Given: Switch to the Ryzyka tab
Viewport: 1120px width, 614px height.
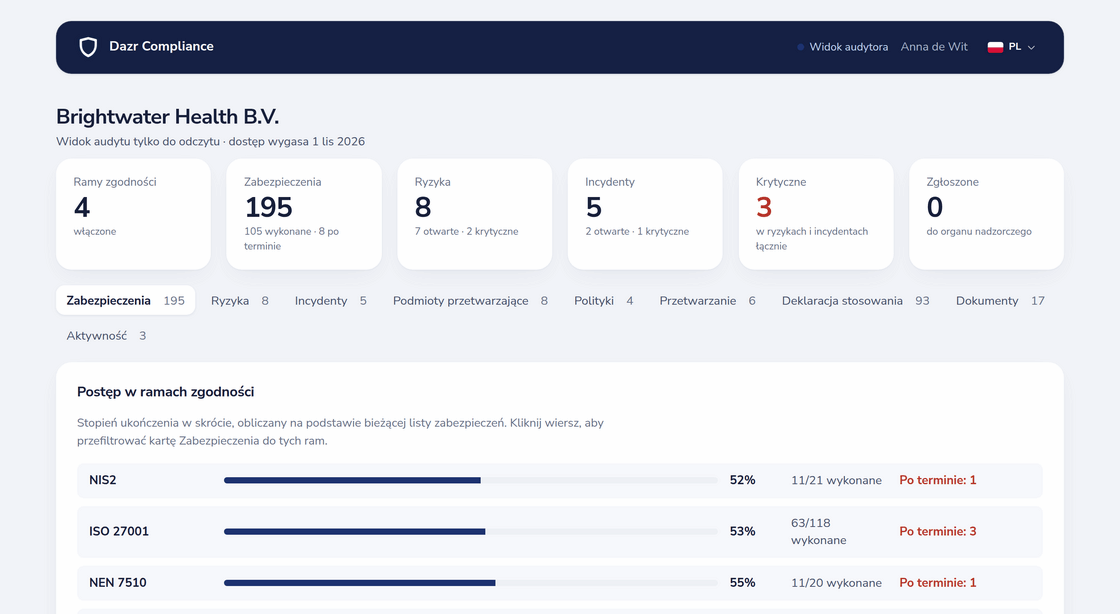Looking at the screenshot, I should click(x=240, y=301).
